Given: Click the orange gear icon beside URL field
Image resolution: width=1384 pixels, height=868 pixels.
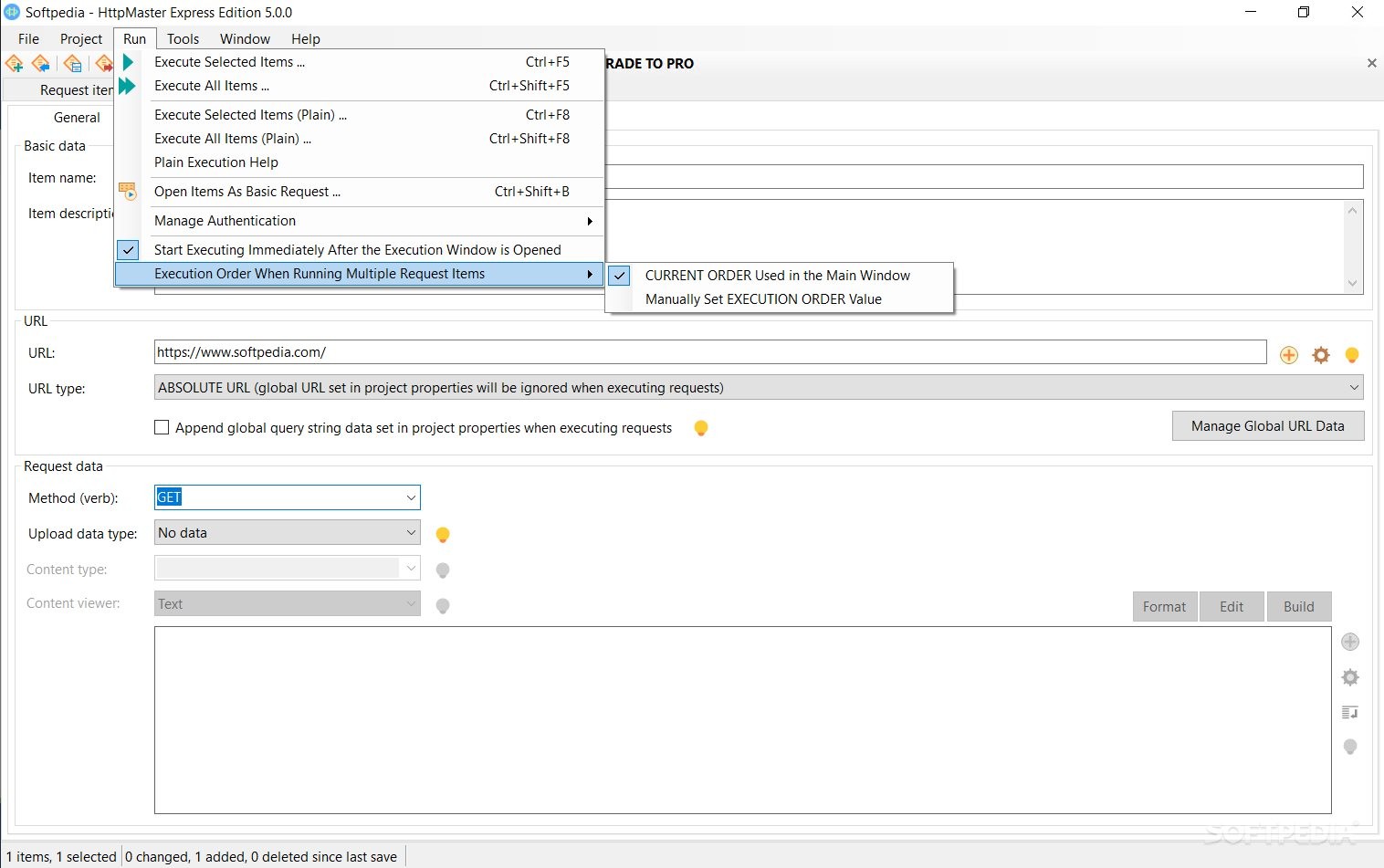Looking at the screenshot, I should [1321, 355].
